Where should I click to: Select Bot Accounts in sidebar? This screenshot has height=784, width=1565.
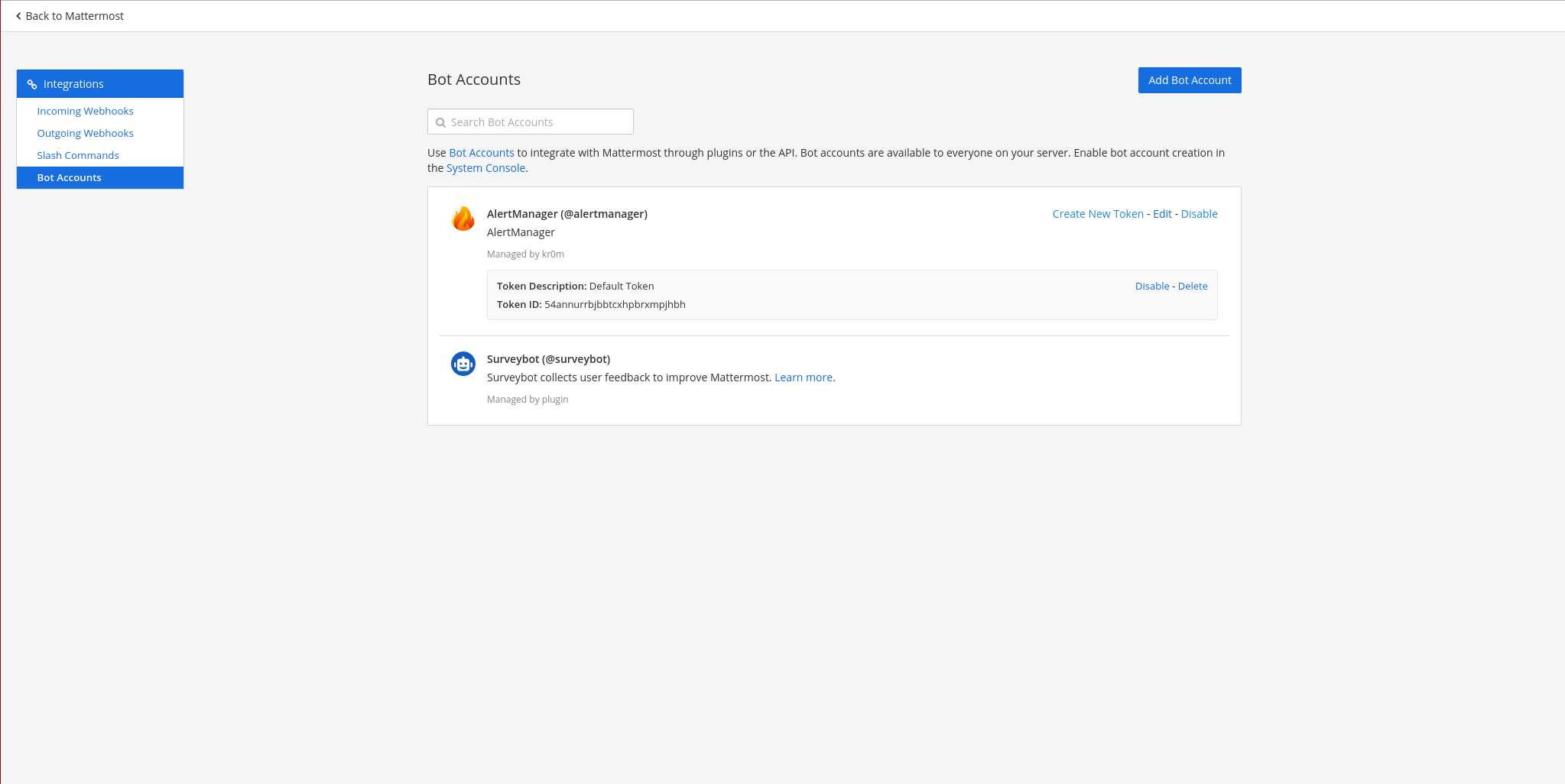(69, 177)
